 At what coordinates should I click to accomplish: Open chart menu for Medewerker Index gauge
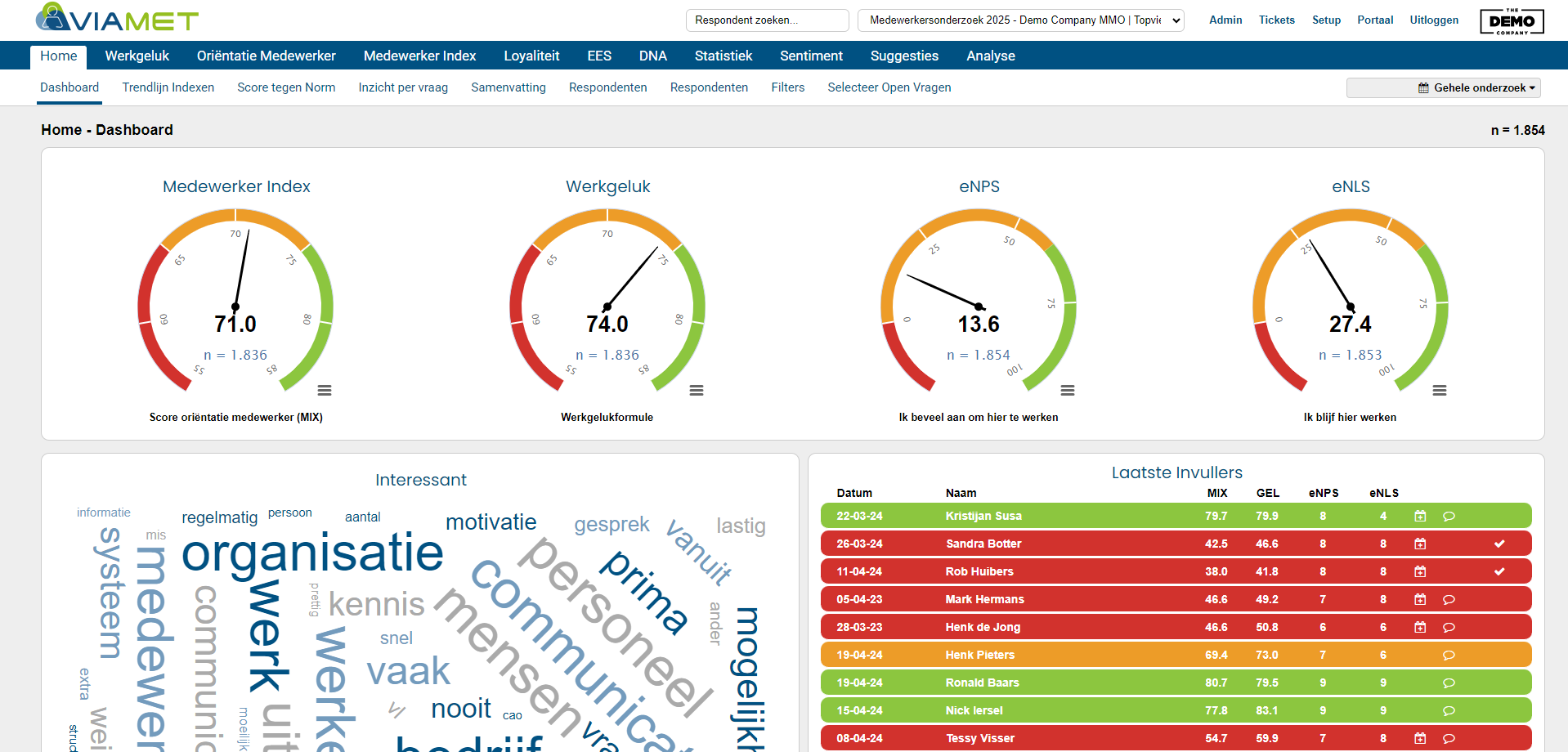[325, 391]
